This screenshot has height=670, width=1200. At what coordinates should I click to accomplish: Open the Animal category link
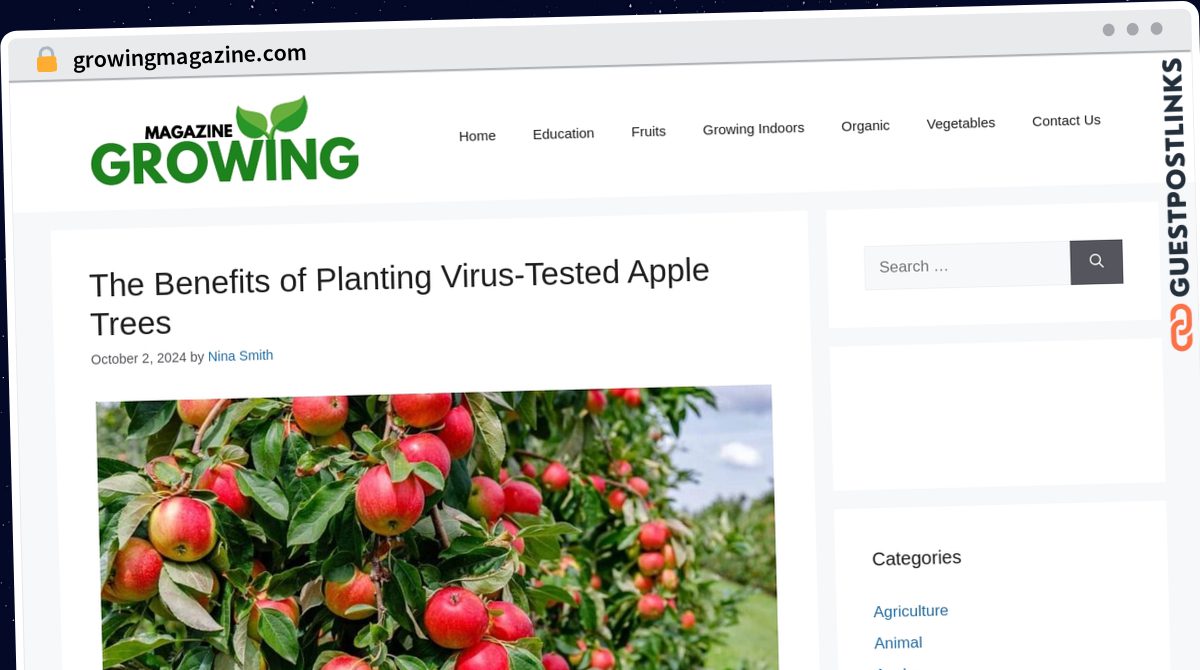898,643
